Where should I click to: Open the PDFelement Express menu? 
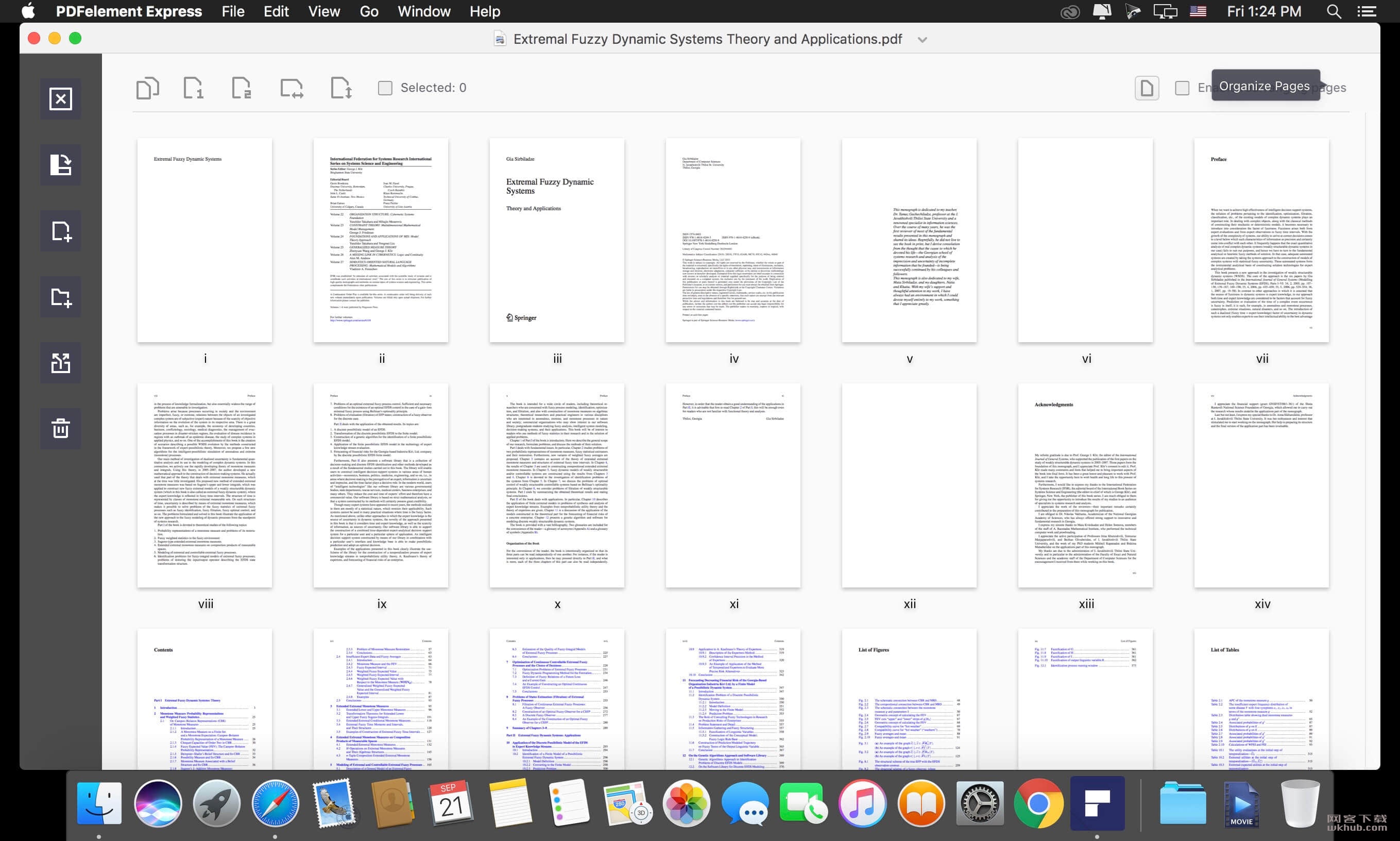[129, 11]
